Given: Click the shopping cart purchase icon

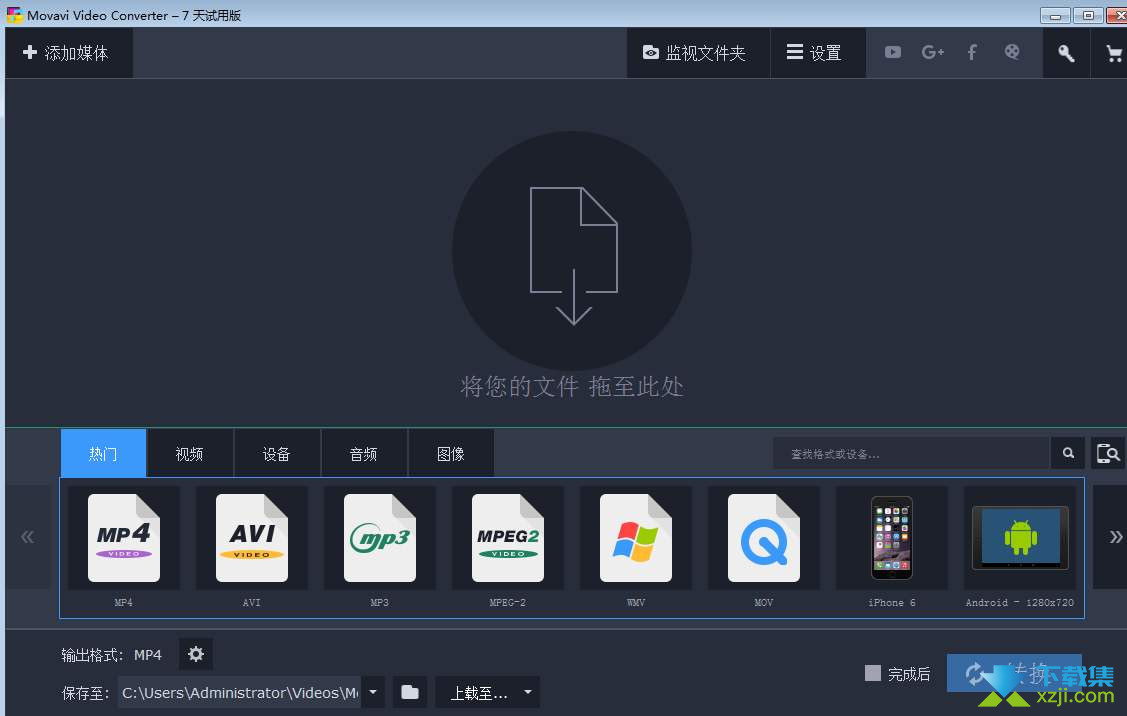Looking at the screenshot, I should (1113, 52).
